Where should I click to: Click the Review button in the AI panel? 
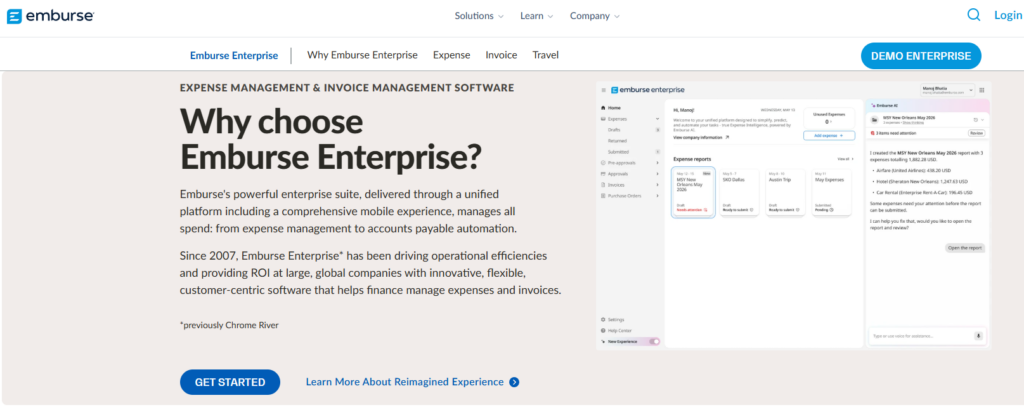pyautogui.click(x=976, y=133)
